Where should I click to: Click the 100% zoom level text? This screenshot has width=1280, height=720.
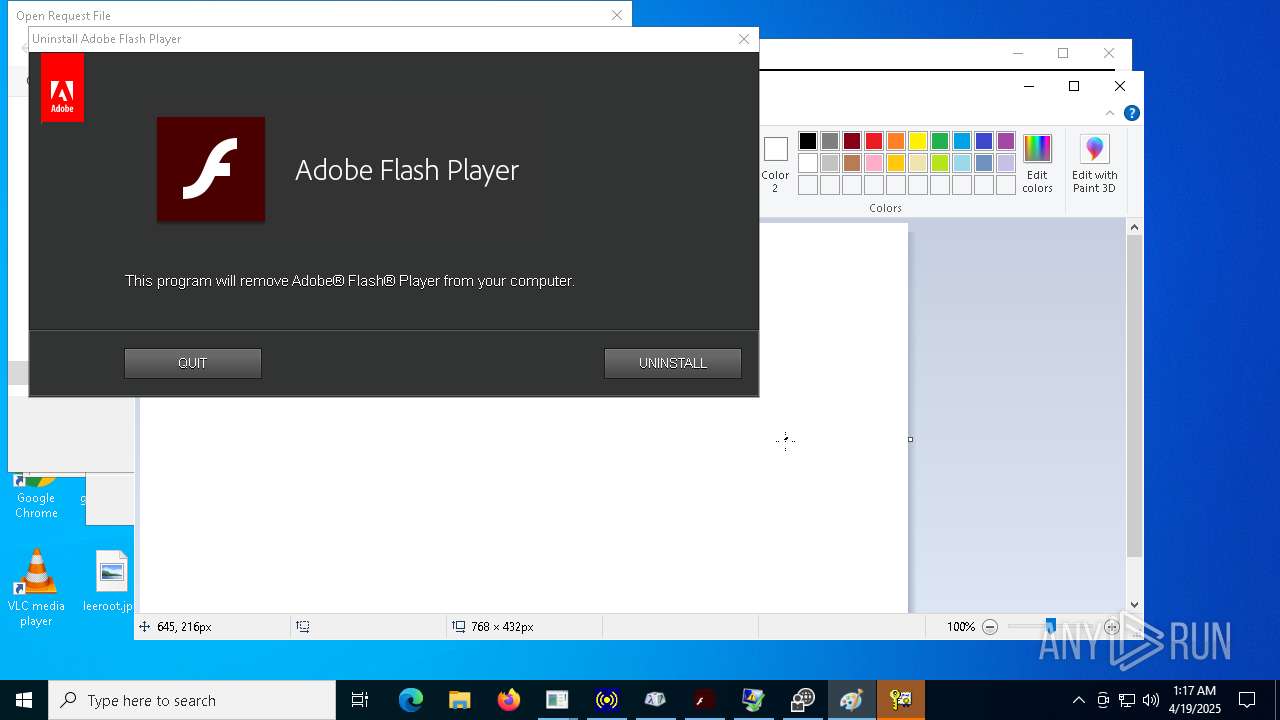point(961,627)
